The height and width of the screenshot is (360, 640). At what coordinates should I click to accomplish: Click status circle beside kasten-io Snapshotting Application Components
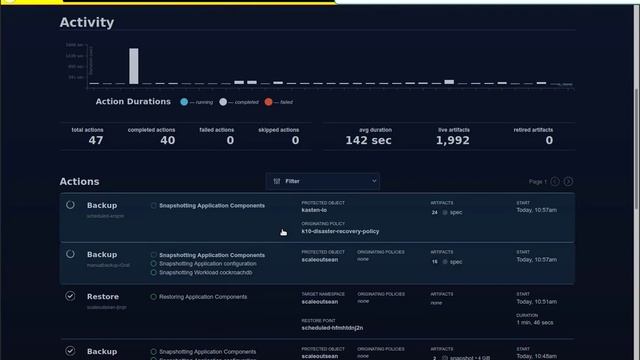(153, 206)
